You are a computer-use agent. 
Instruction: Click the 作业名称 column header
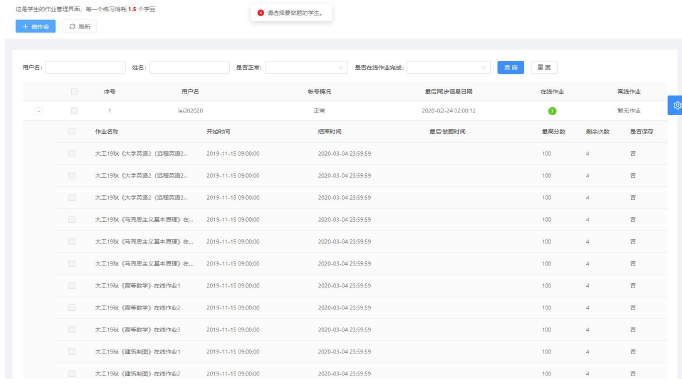click(107, 132)
